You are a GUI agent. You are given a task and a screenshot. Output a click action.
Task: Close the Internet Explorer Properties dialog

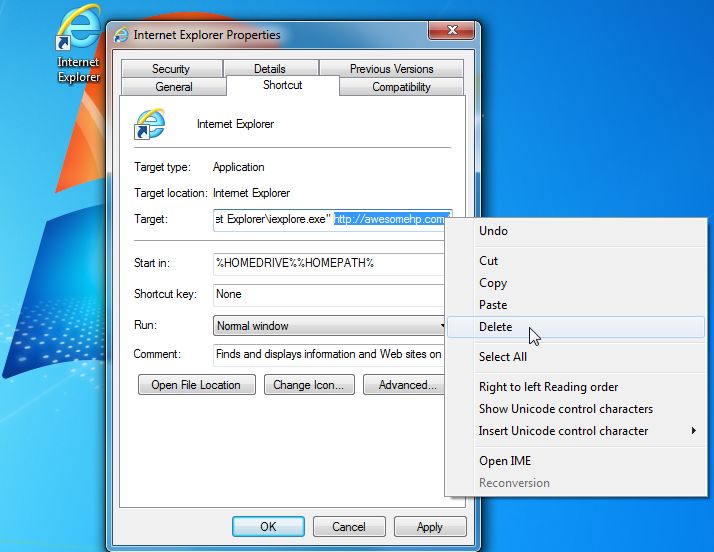point(451,30)
